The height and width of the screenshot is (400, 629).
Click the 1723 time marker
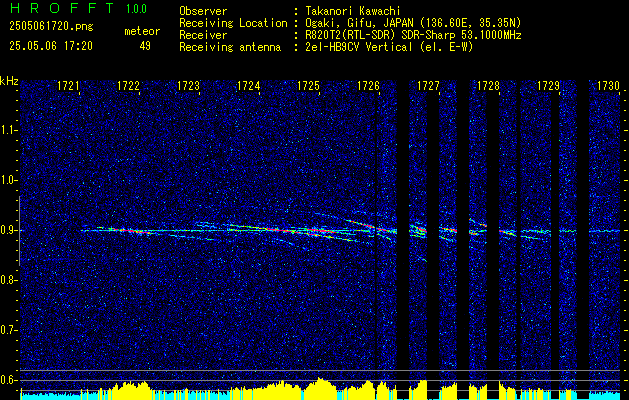point(188,86)
